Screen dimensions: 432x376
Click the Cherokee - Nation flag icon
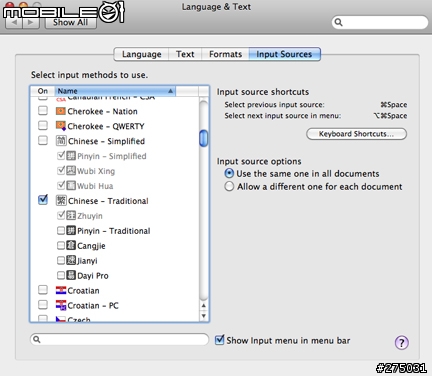(x=61, y=111)
